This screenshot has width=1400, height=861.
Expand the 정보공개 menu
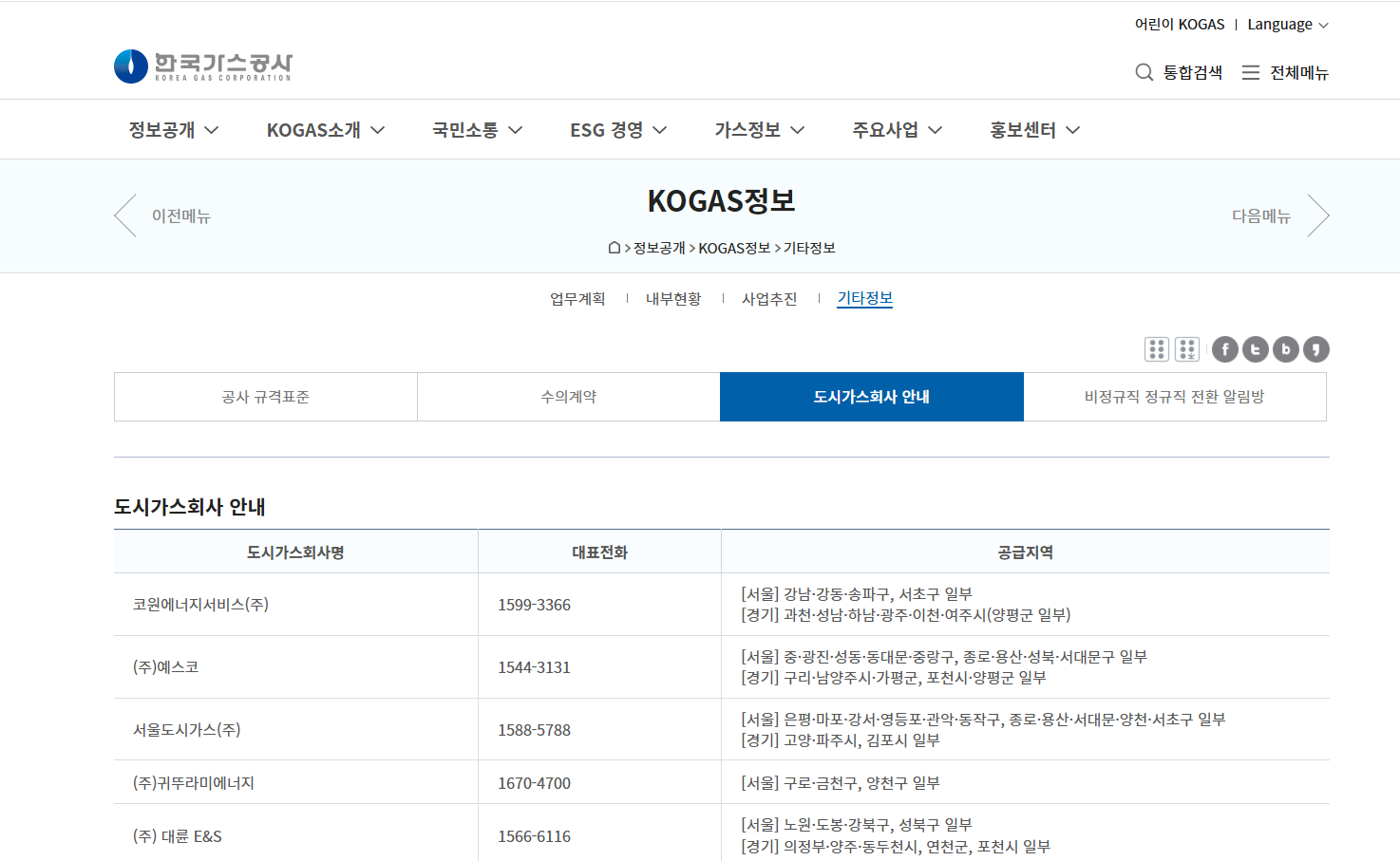tap(174, 130)
